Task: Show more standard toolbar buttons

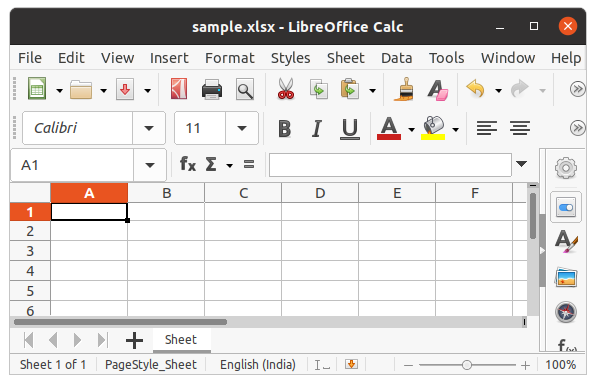Action: point(577,89)
